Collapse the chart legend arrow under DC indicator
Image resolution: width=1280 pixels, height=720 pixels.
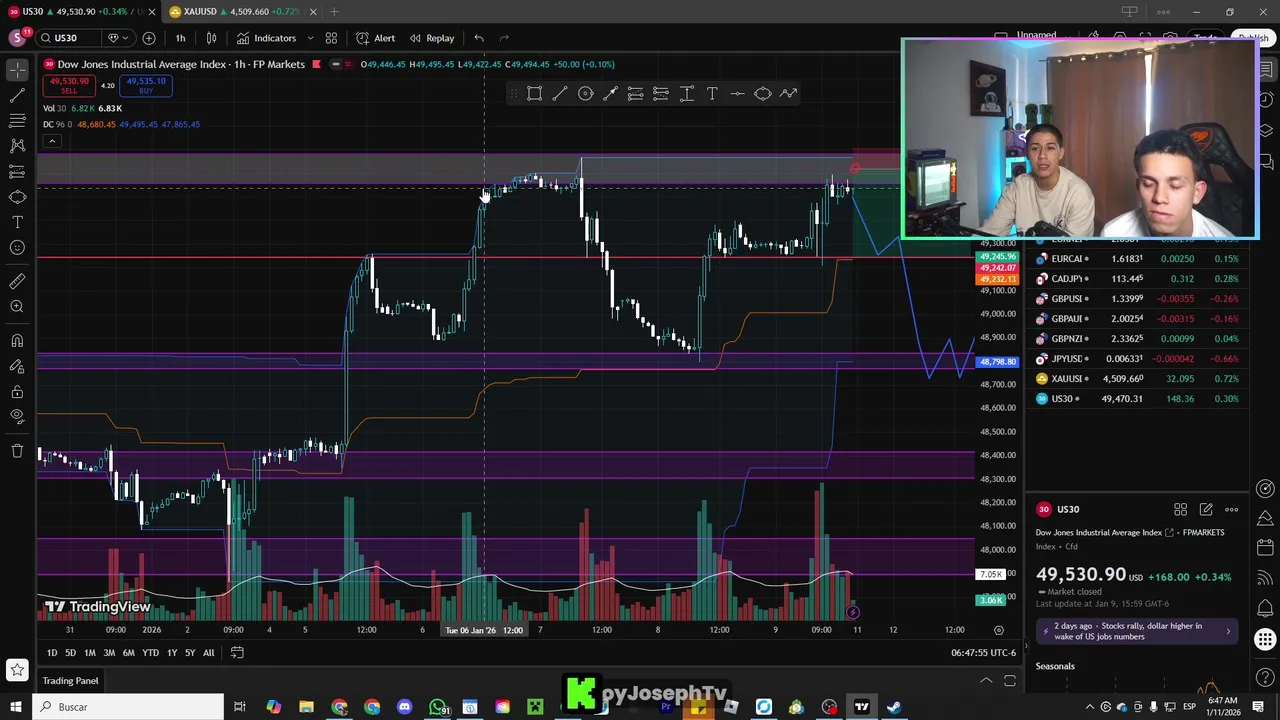[51, 141]
